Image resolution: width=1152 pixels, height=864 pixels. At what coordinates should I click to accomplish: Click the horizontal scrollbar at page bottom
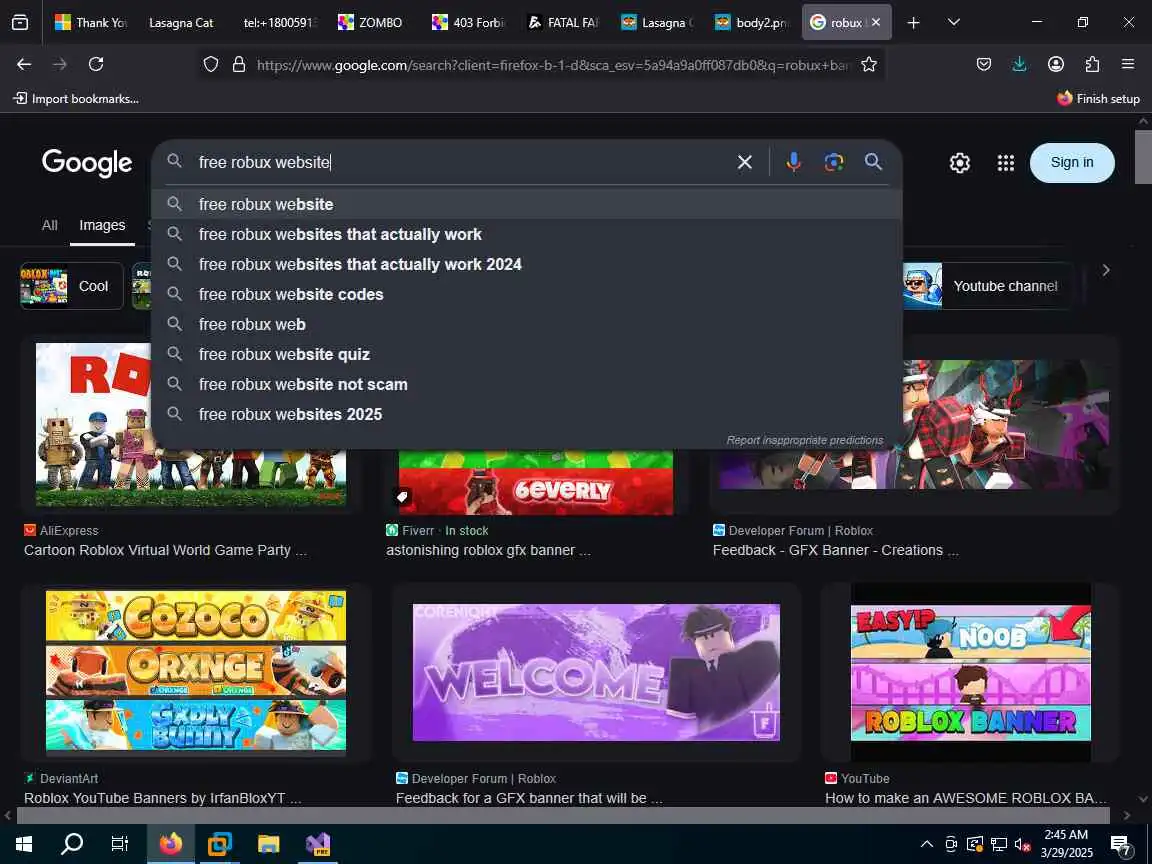coord(563,815)
